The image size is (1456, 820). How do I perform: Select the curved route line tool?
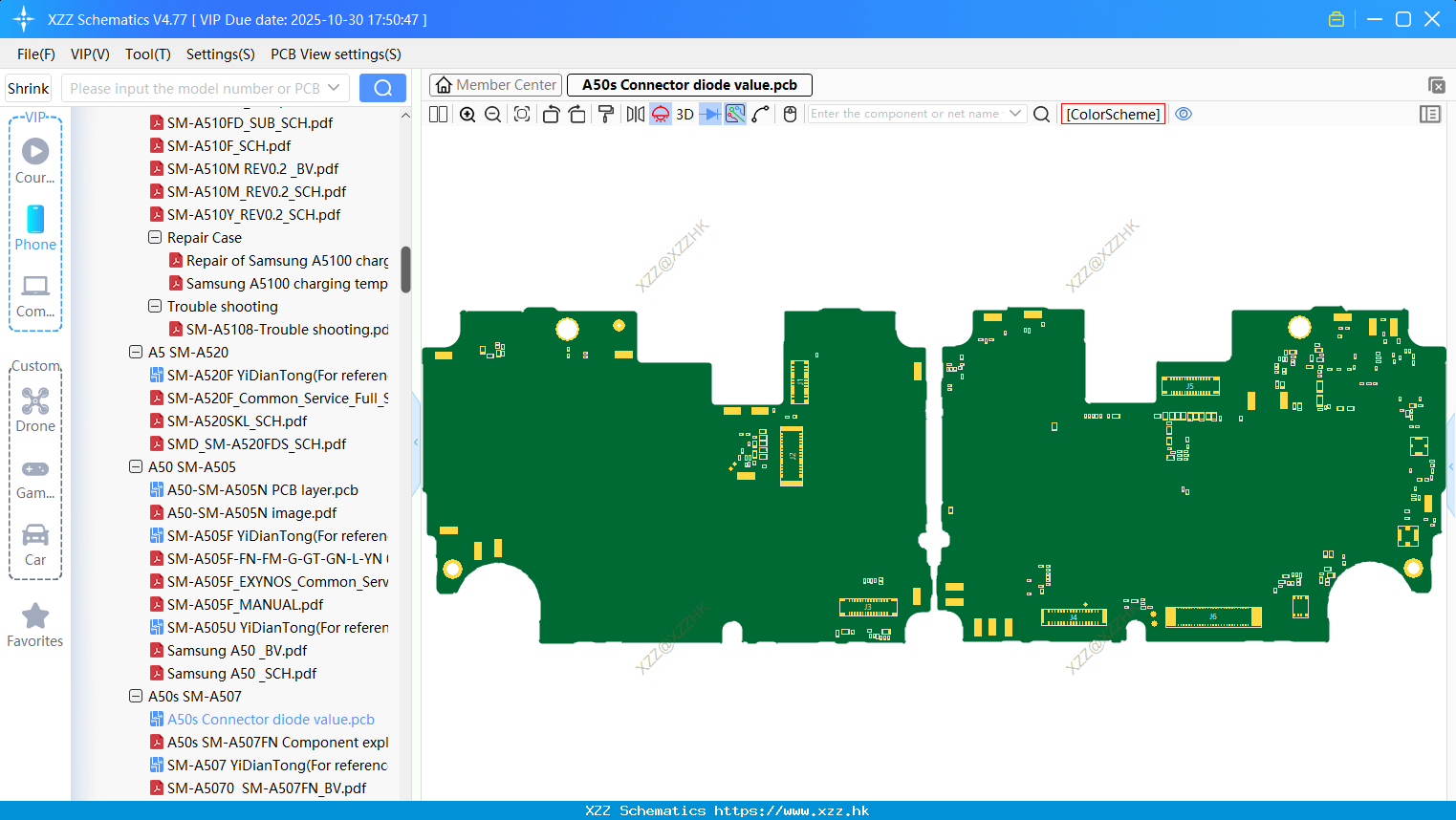(x=761, y=114)
